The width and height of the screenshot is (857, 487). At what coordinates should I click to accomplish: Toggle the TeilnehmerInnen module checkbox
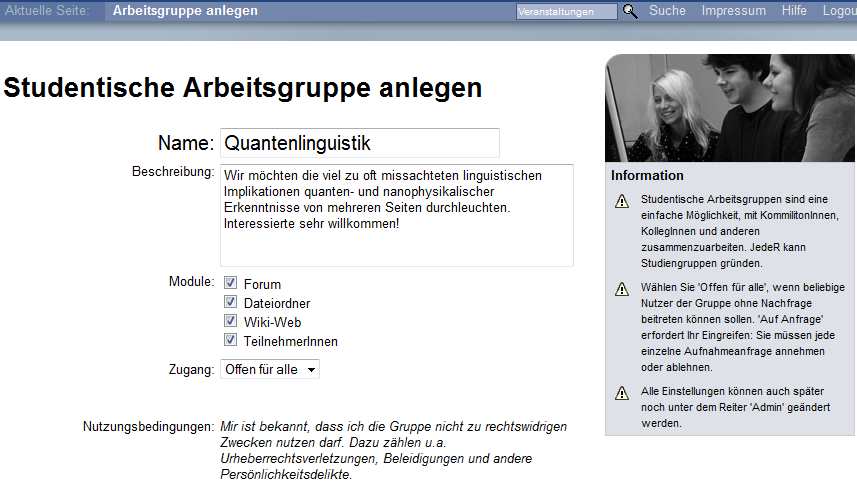point(230,340)
